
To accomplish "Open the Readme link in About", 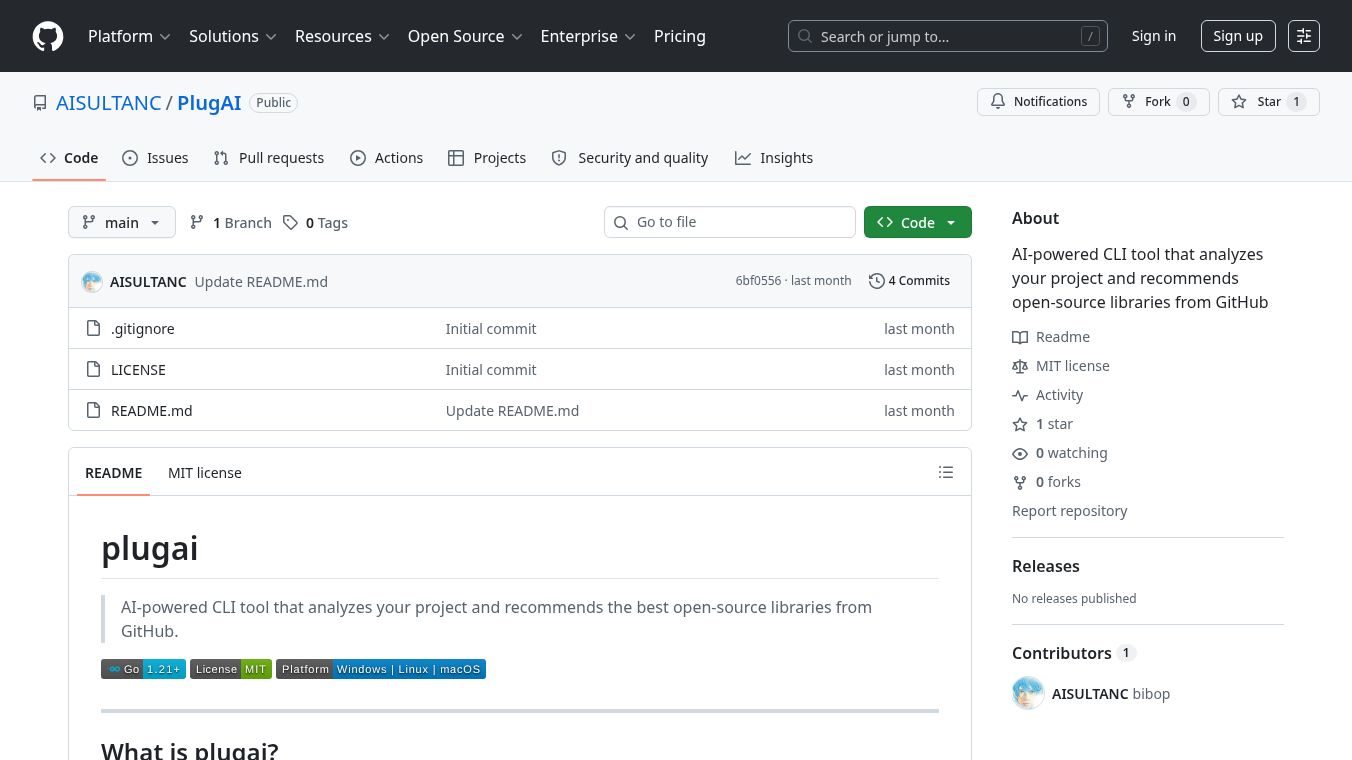I will point(1051,337).
